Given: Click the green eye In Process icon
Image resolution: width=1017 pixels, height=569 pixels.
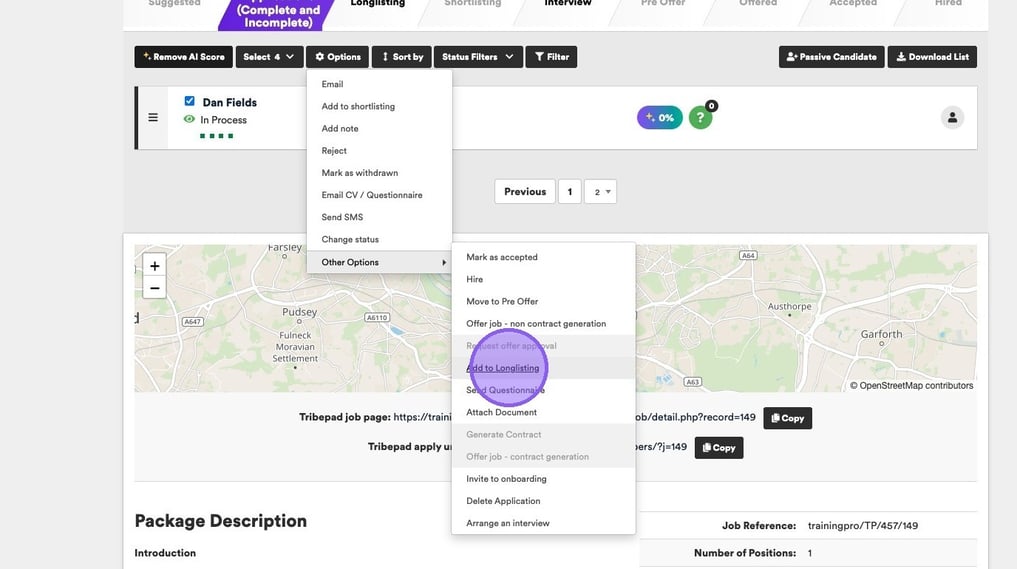Looking at the screenshot, I should tap(189, 120).
